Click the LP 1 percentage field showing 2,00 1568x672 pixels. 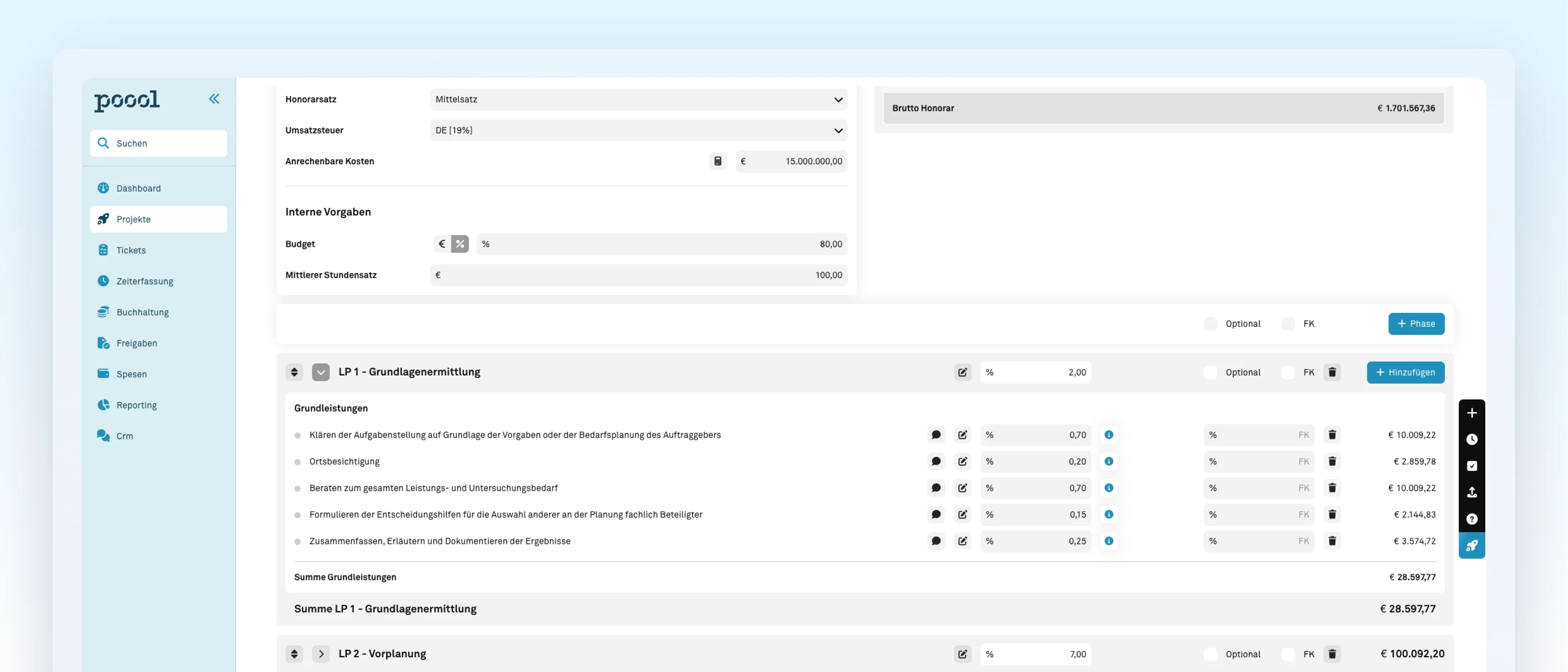click(1036, 373)
